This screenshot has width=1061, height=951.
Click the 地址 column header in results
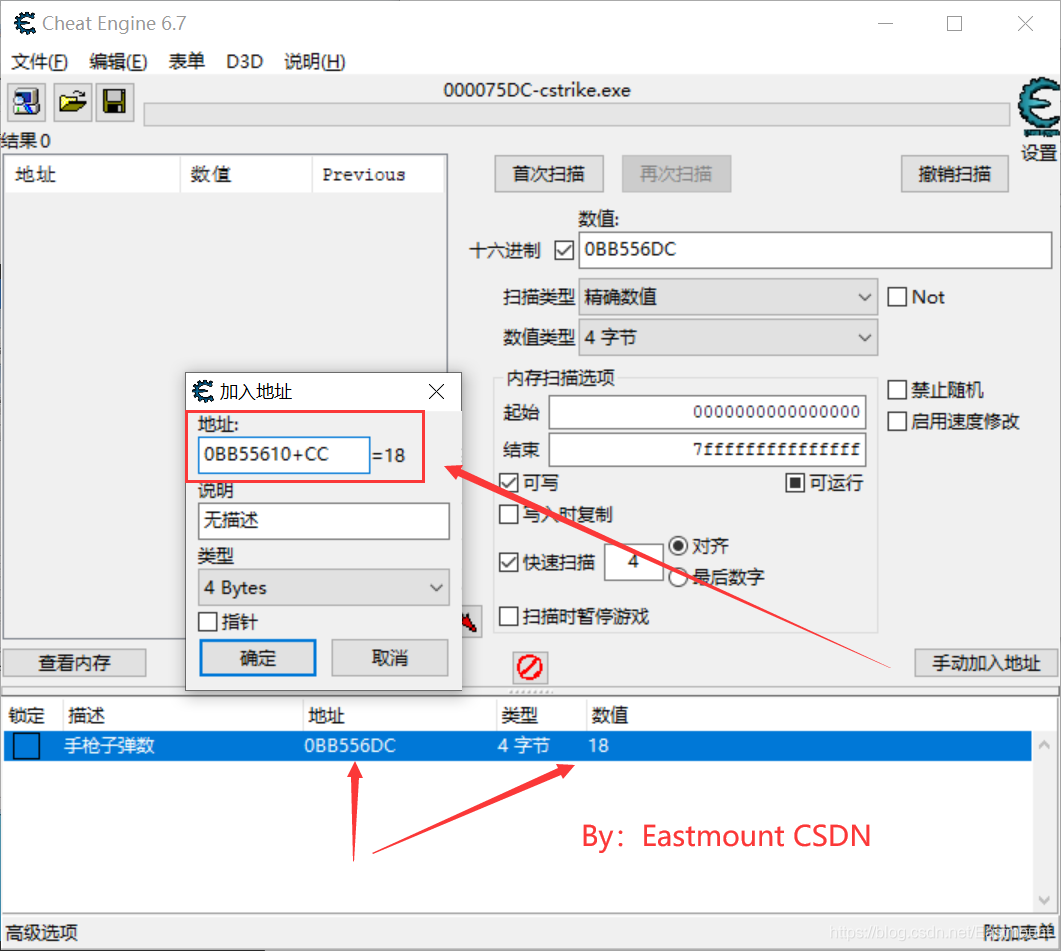click(92, 175)
